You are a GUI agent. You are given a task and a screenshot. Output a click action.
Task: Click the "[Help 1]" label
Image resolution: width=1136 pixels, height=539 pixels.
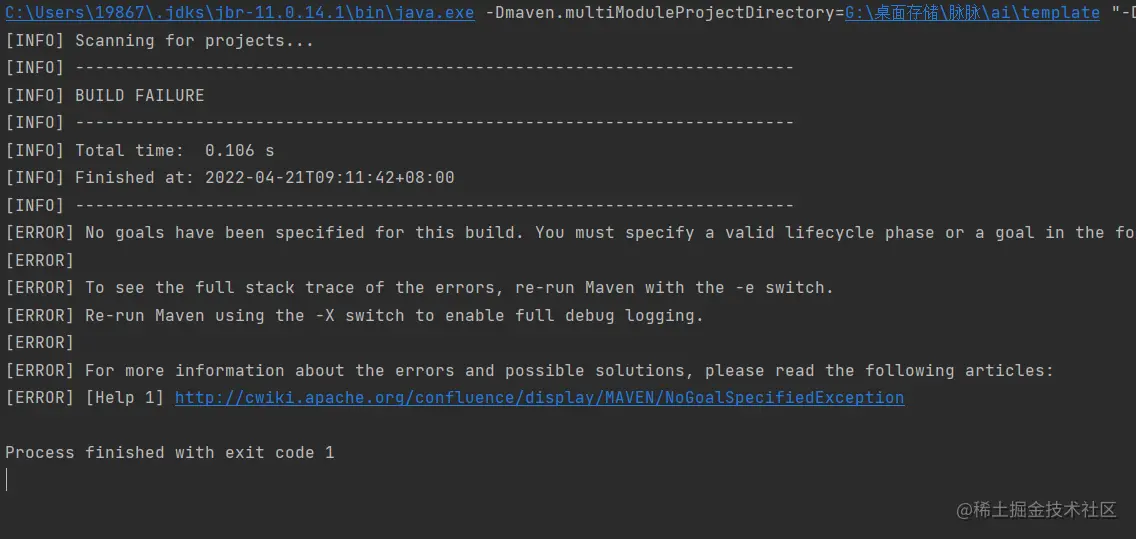click(125, 398)
